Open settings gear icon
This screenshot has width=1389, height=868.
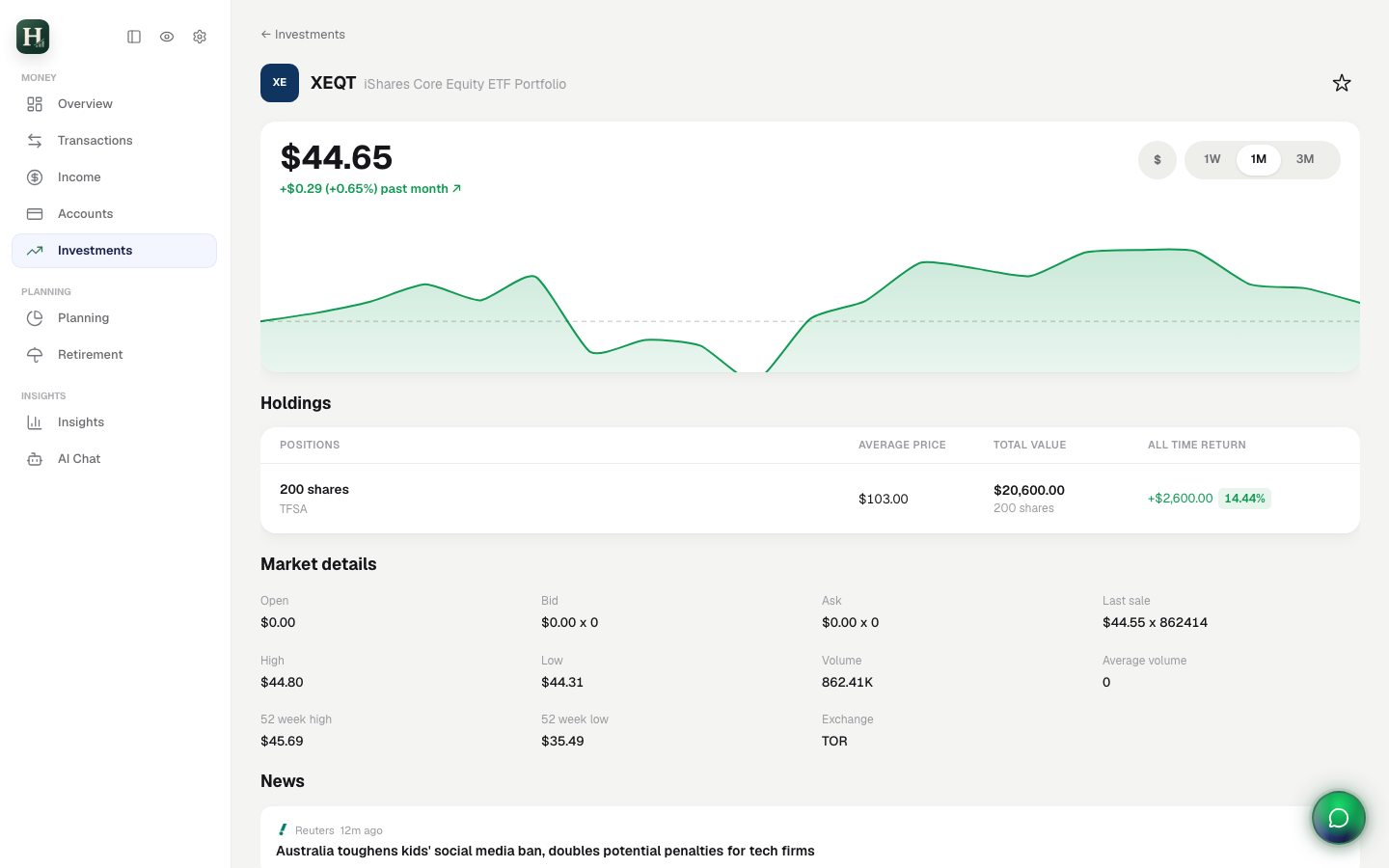pyautogui.click(x=200, y=37)
